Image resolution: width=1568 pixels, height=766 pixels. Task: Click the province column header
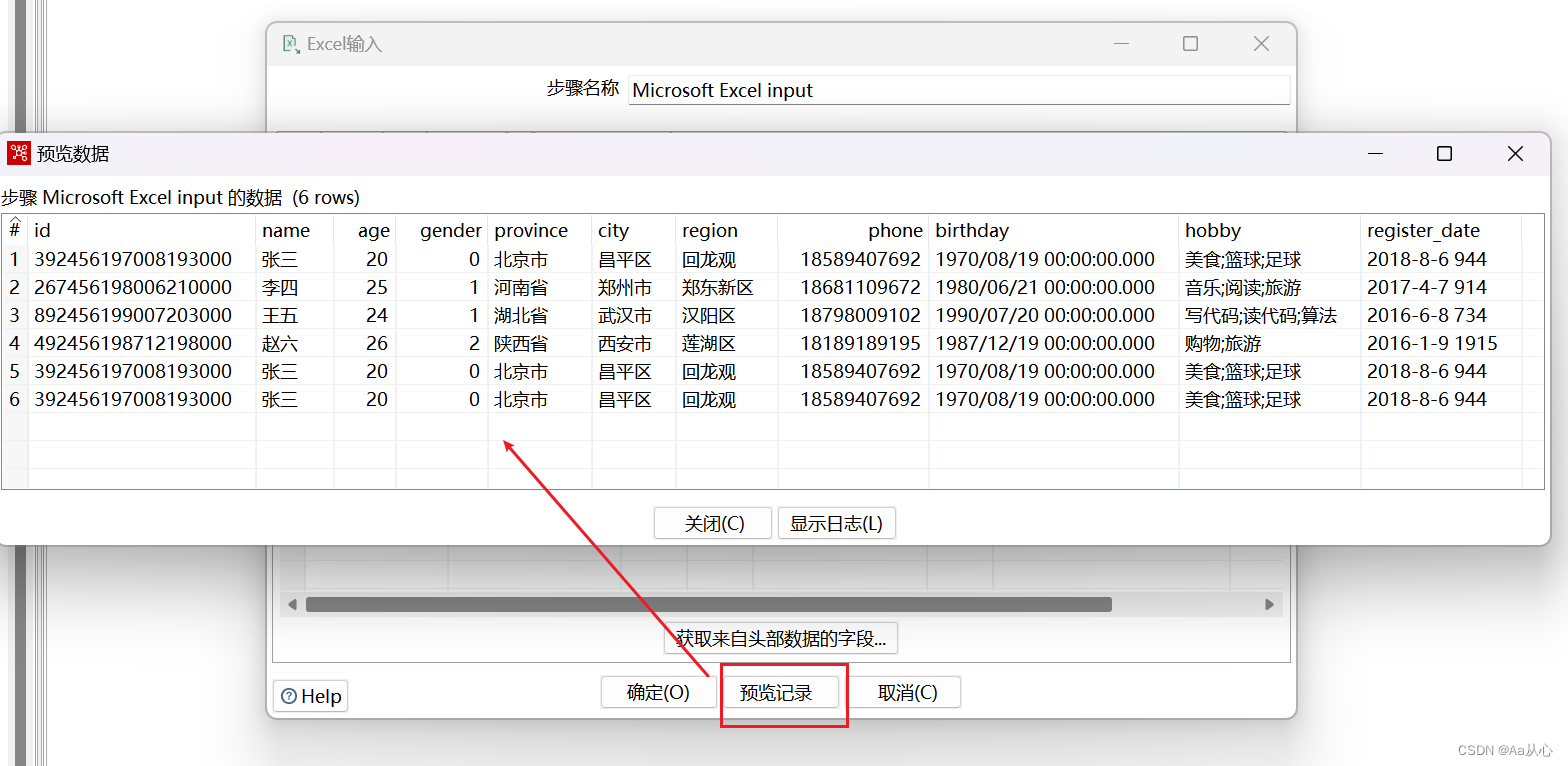click(x=540, y=230)
